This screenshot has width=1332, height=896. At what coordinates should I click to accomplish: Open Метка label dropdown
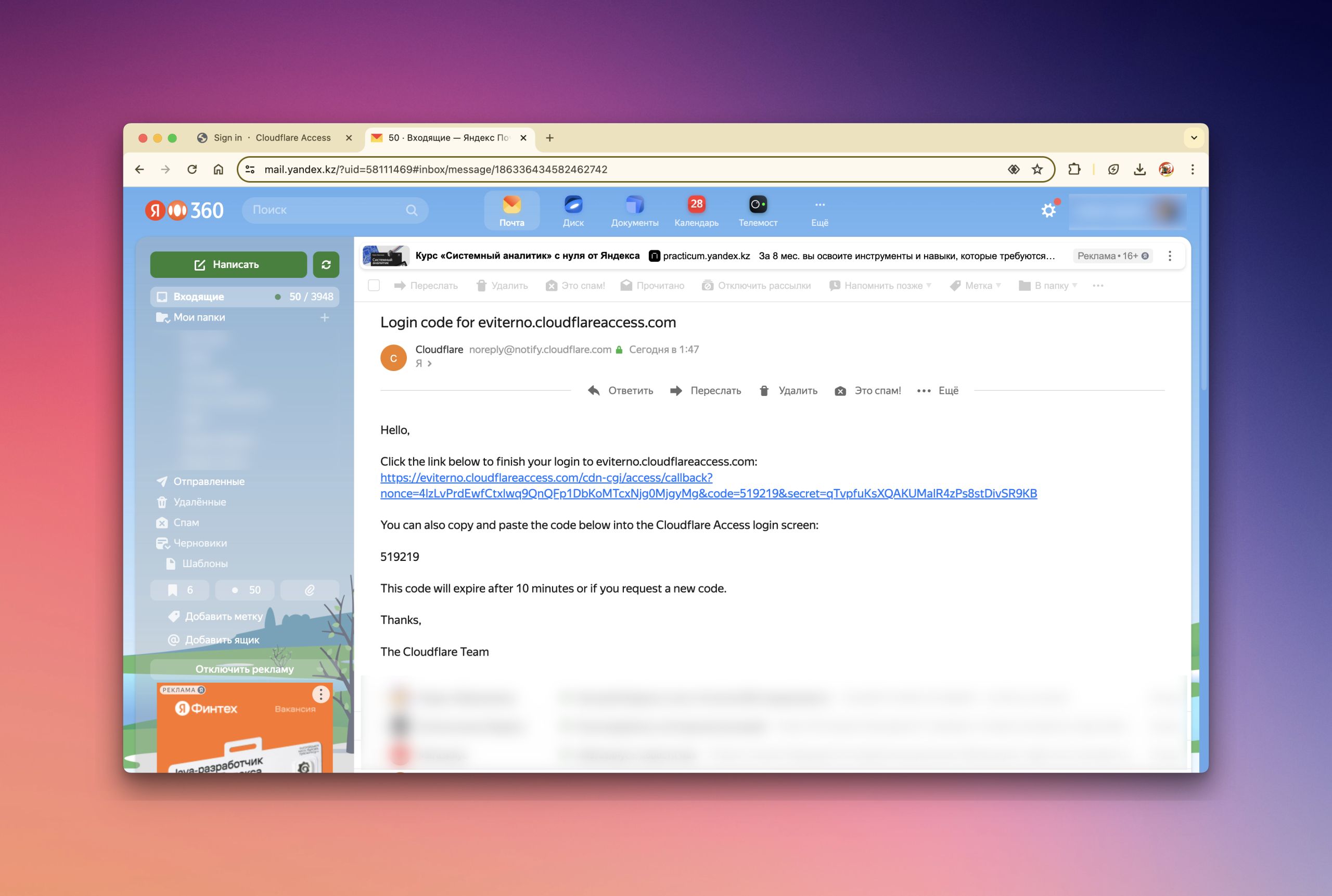pos(975,285)
